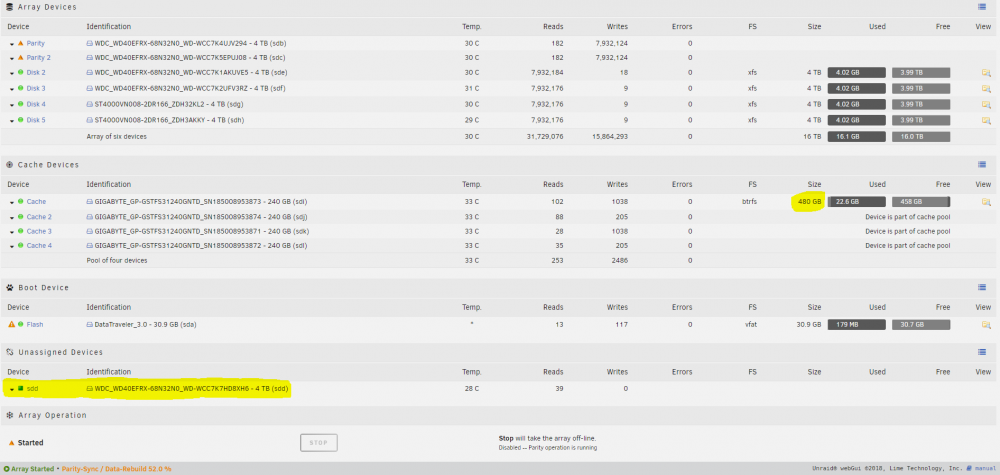Browse Disk 2 contents via View icon
Screen dimensions: 1000x475
click(x=986, y=73)
